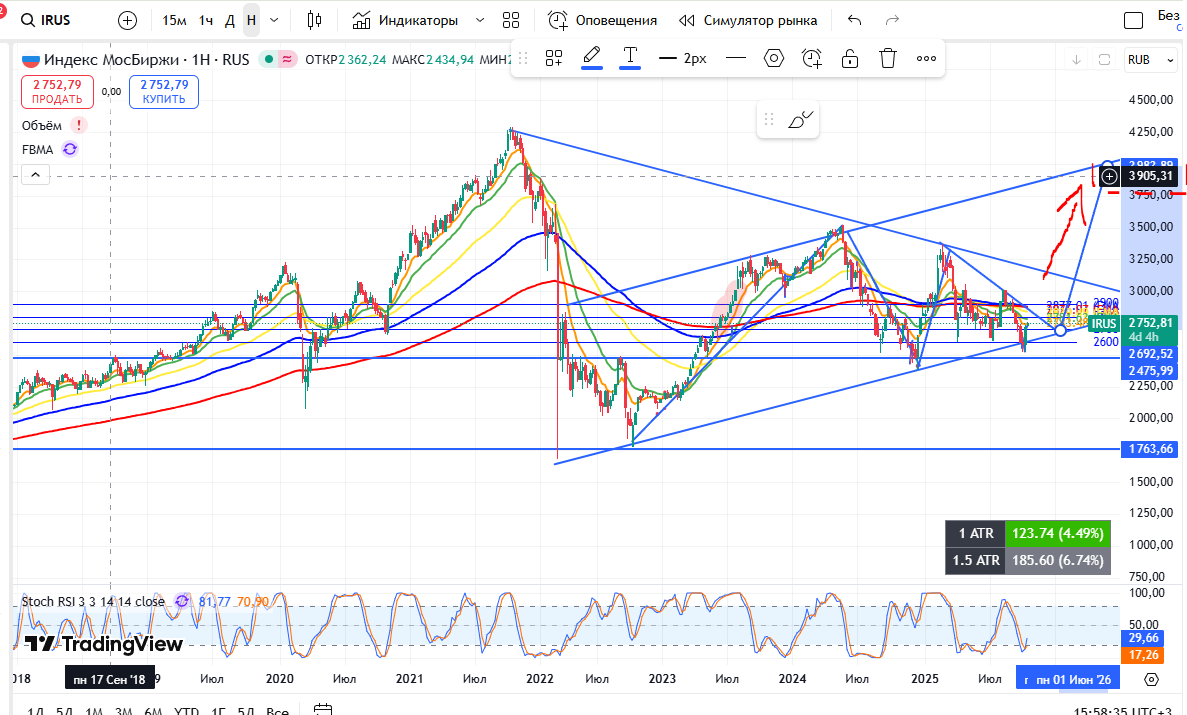This screenshot has width=1187, height=715.
Task: Click the Объём indicator error icon
Action: pos(79,126)
